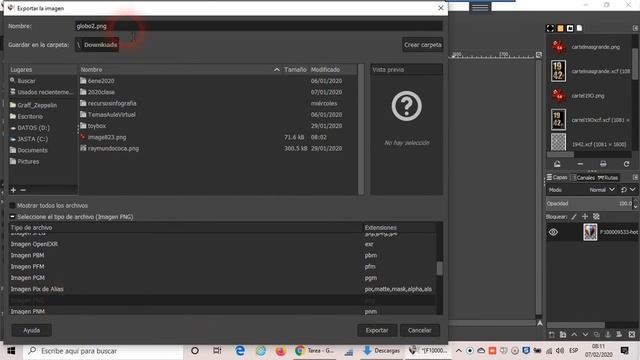The height and width of the screenshot is (360, 640).
Task: Toggle lock alpha channel icon
Action: (x=596, y=217)
